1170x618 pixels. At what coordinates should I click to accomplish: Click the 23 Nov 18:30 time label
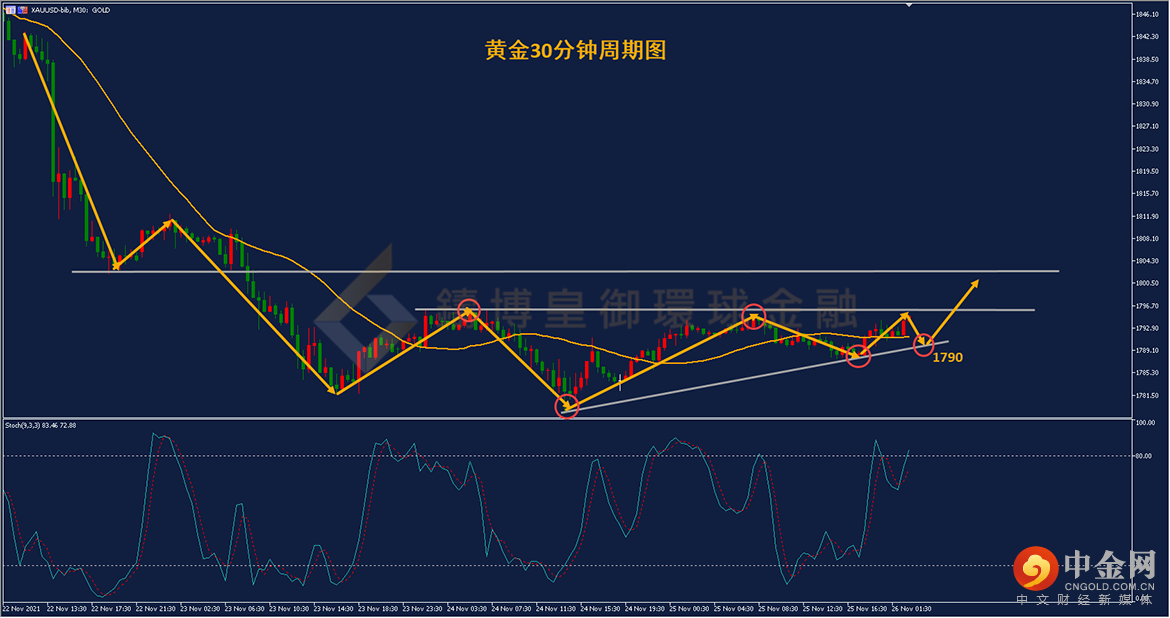378,609
